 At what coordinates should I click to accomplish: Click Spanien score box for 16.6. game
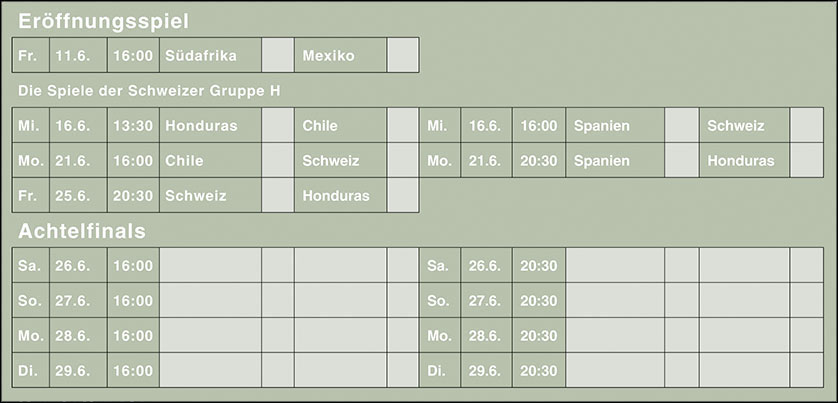coord(681,126)
